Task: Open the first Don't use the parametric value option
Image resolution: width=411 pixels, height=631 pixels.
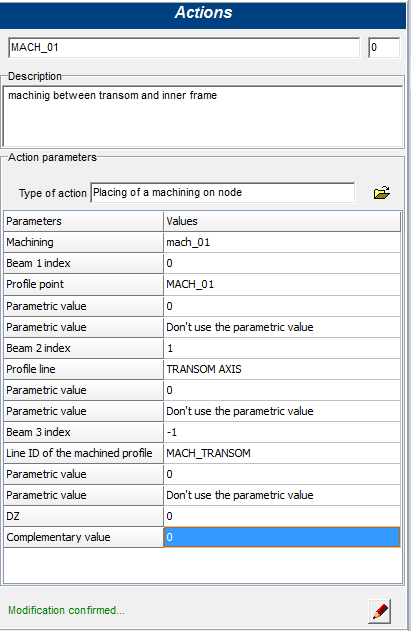Action: 282,327
